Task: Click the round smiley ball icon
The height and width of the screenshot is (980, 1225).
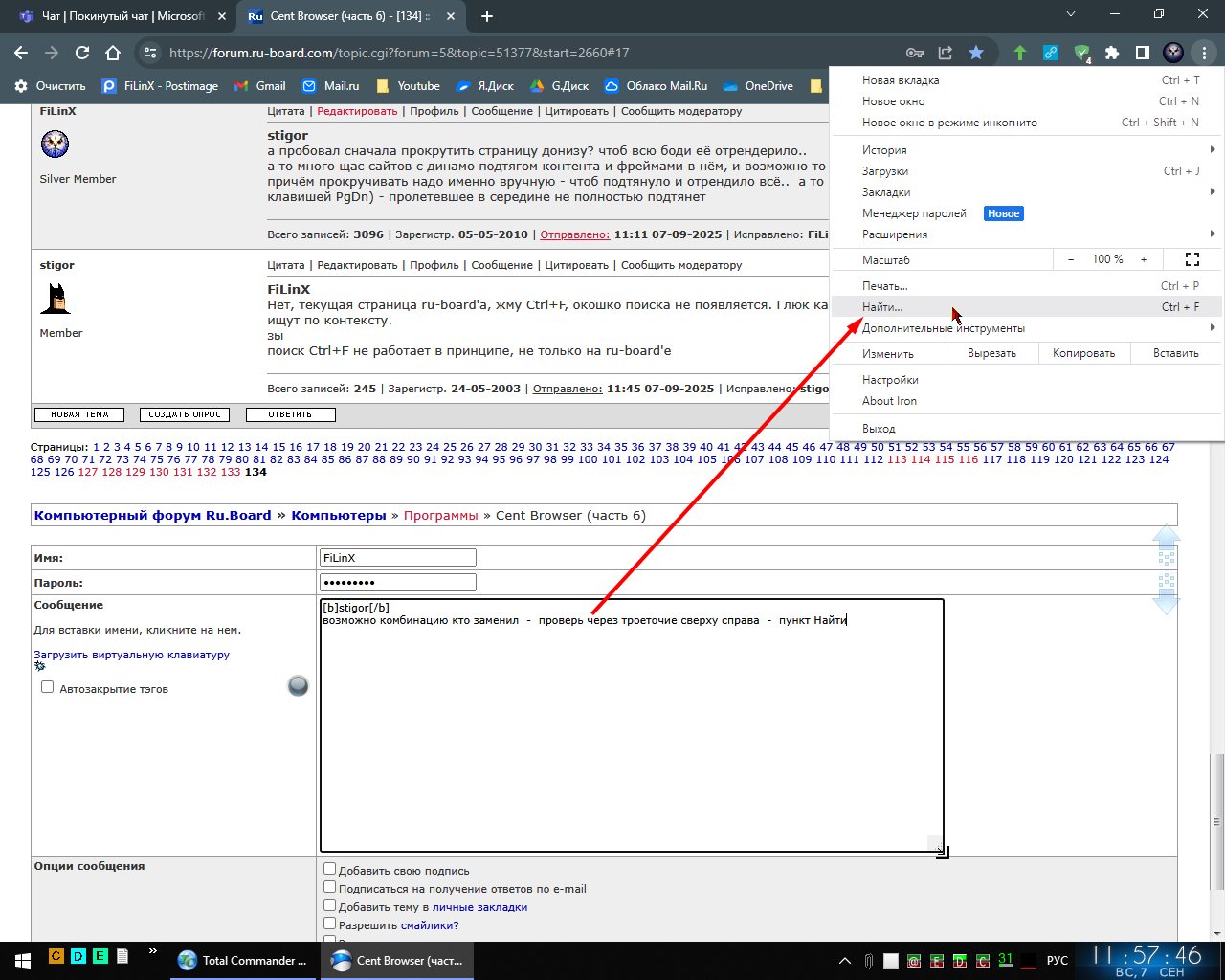Action: point(298,685)
